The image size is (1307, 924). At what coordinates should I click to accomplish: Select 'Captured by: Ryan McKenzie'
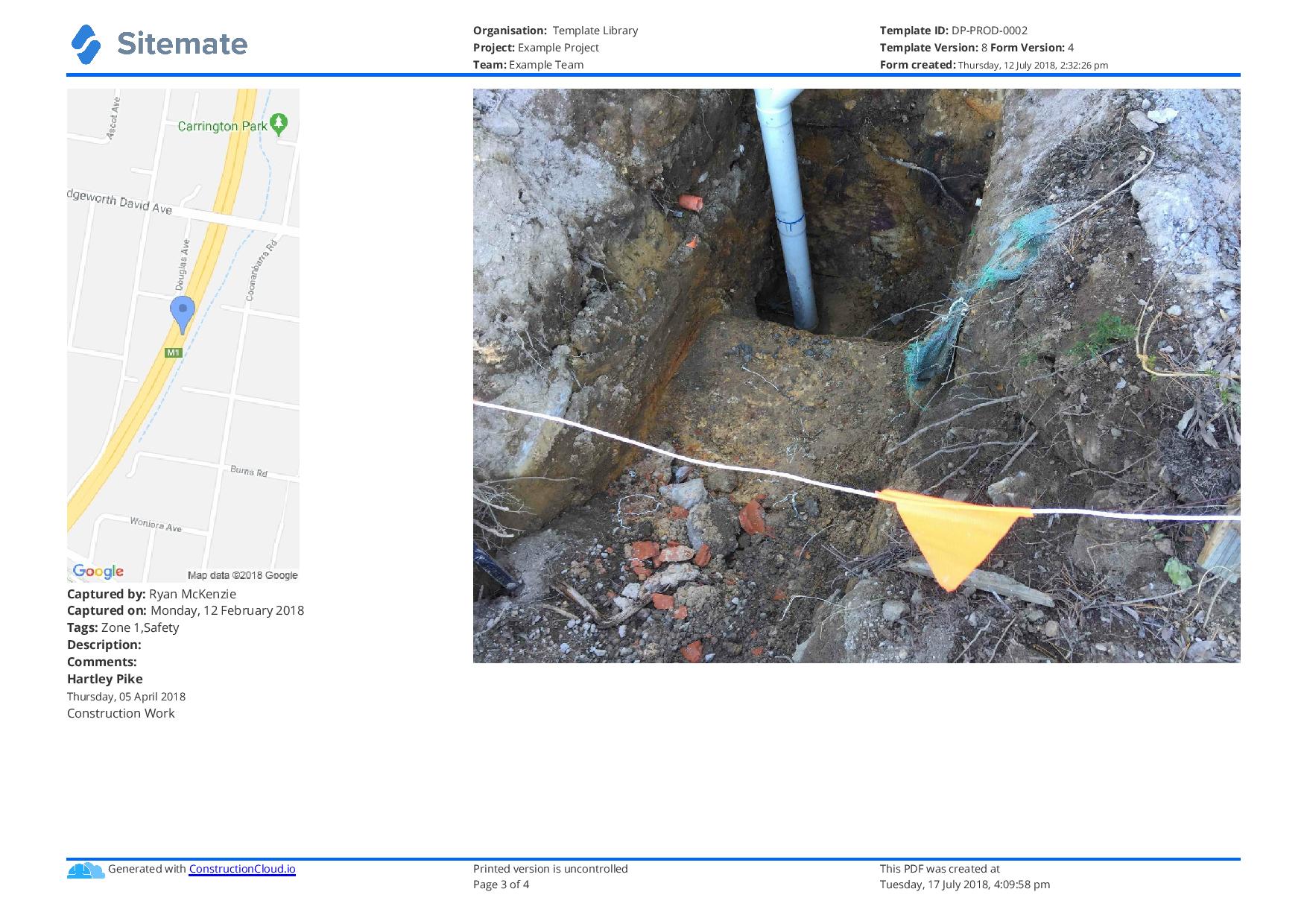point(151,594)
